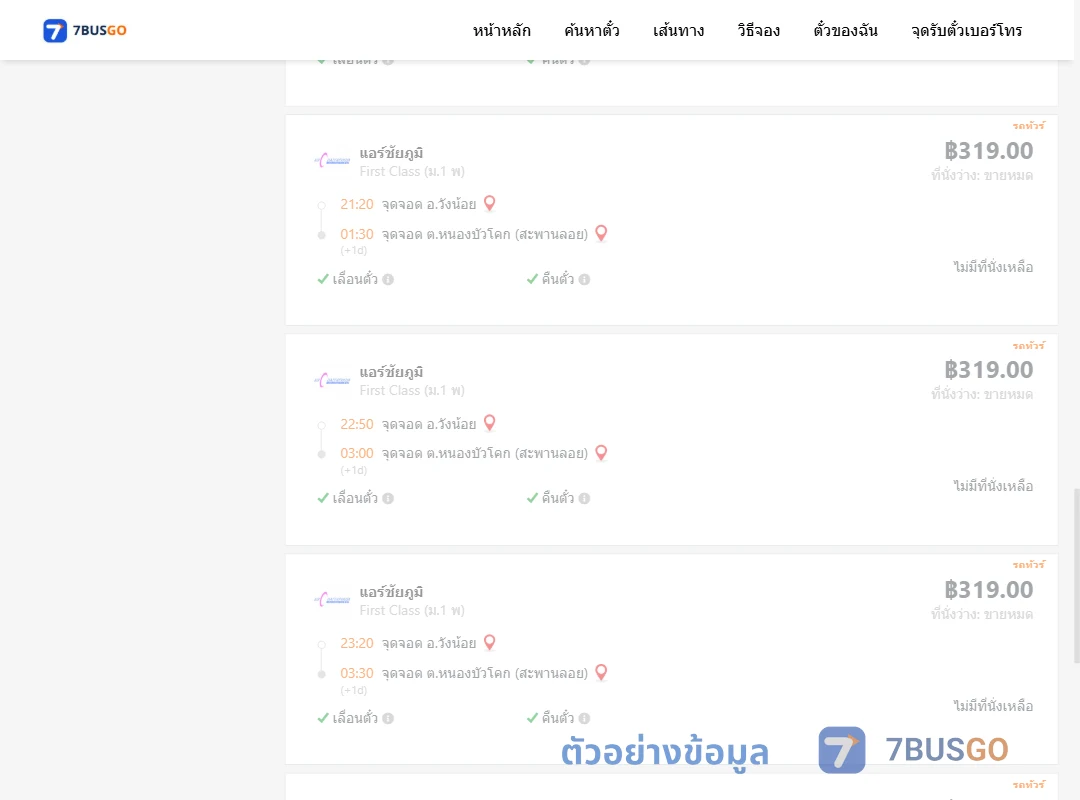Click arrival time 03:00

pyautogui.click(x=357, y=453)
